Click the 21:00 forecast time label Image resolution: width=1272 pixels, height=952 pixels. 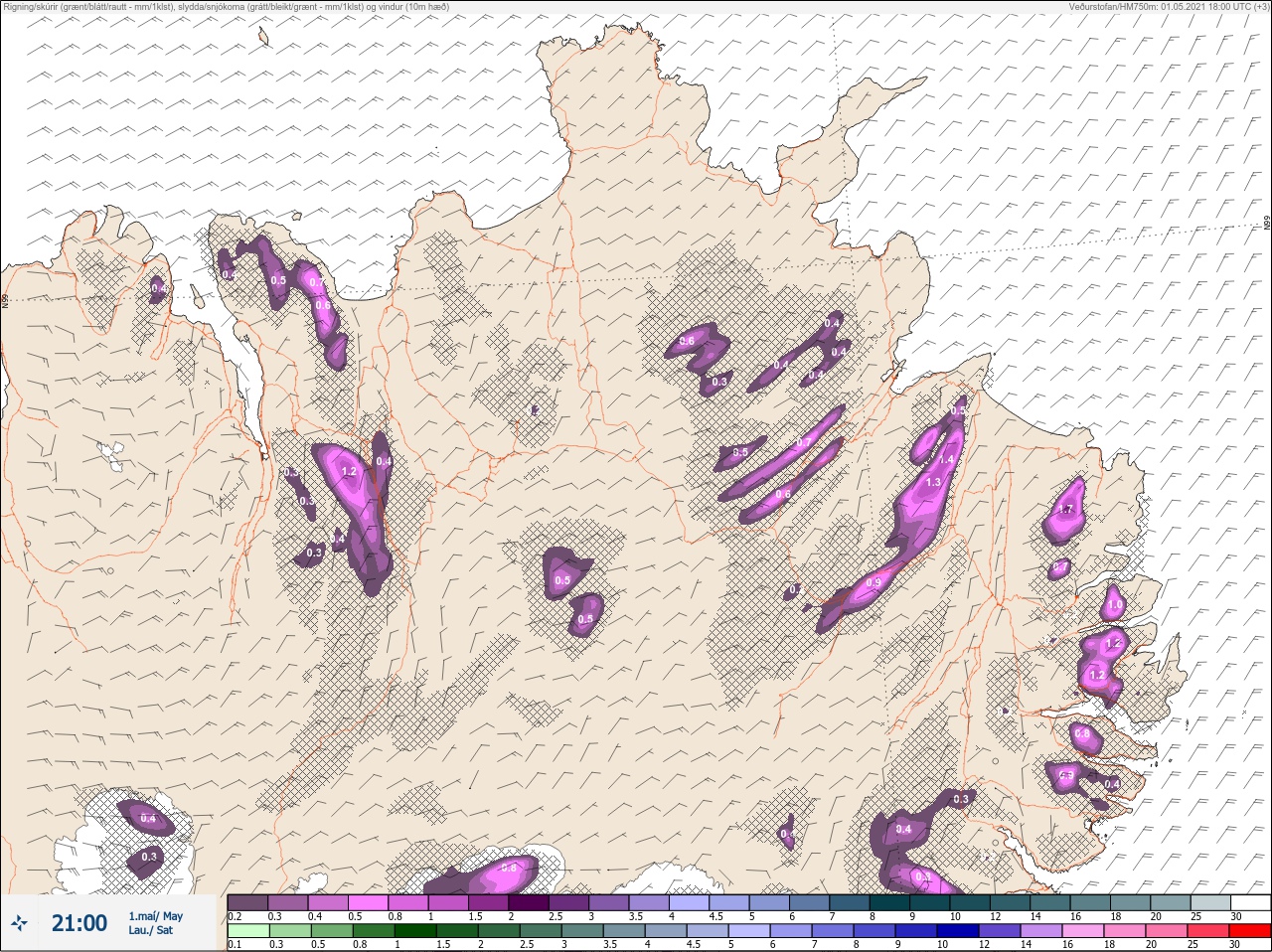79,923
